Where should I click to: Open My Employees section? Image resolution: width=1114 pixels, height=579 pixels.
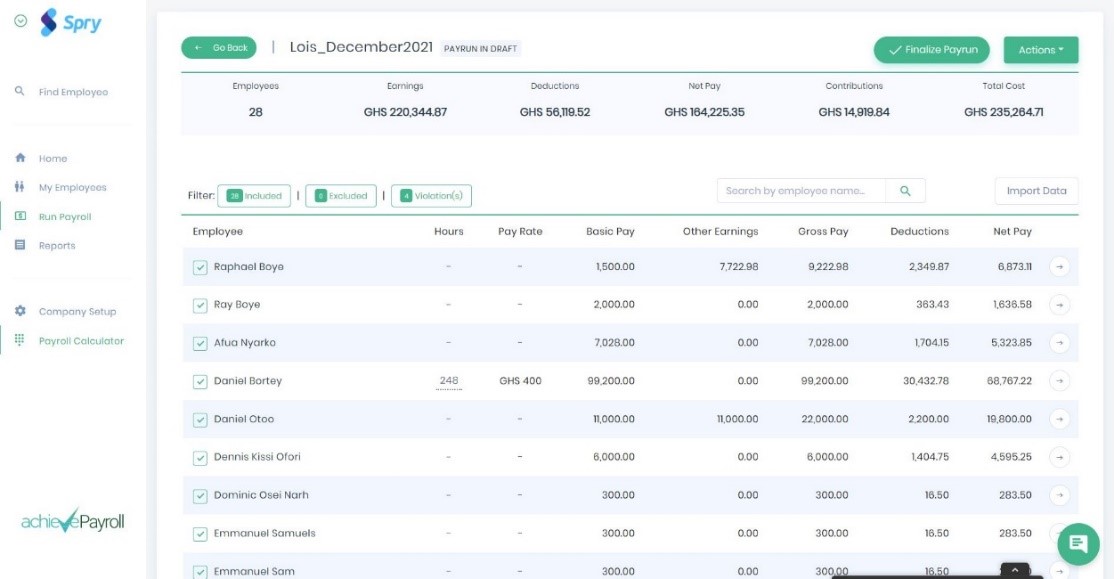point(72,188)
